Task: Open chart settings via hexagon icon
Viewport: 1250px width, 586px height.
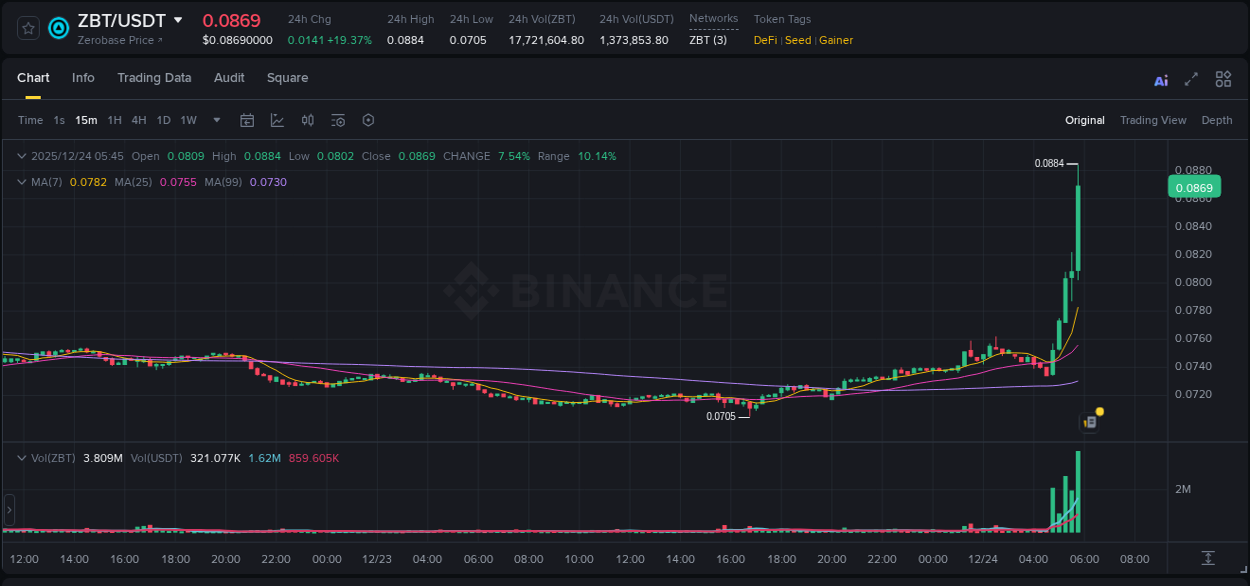Action: tap(368, 120)
